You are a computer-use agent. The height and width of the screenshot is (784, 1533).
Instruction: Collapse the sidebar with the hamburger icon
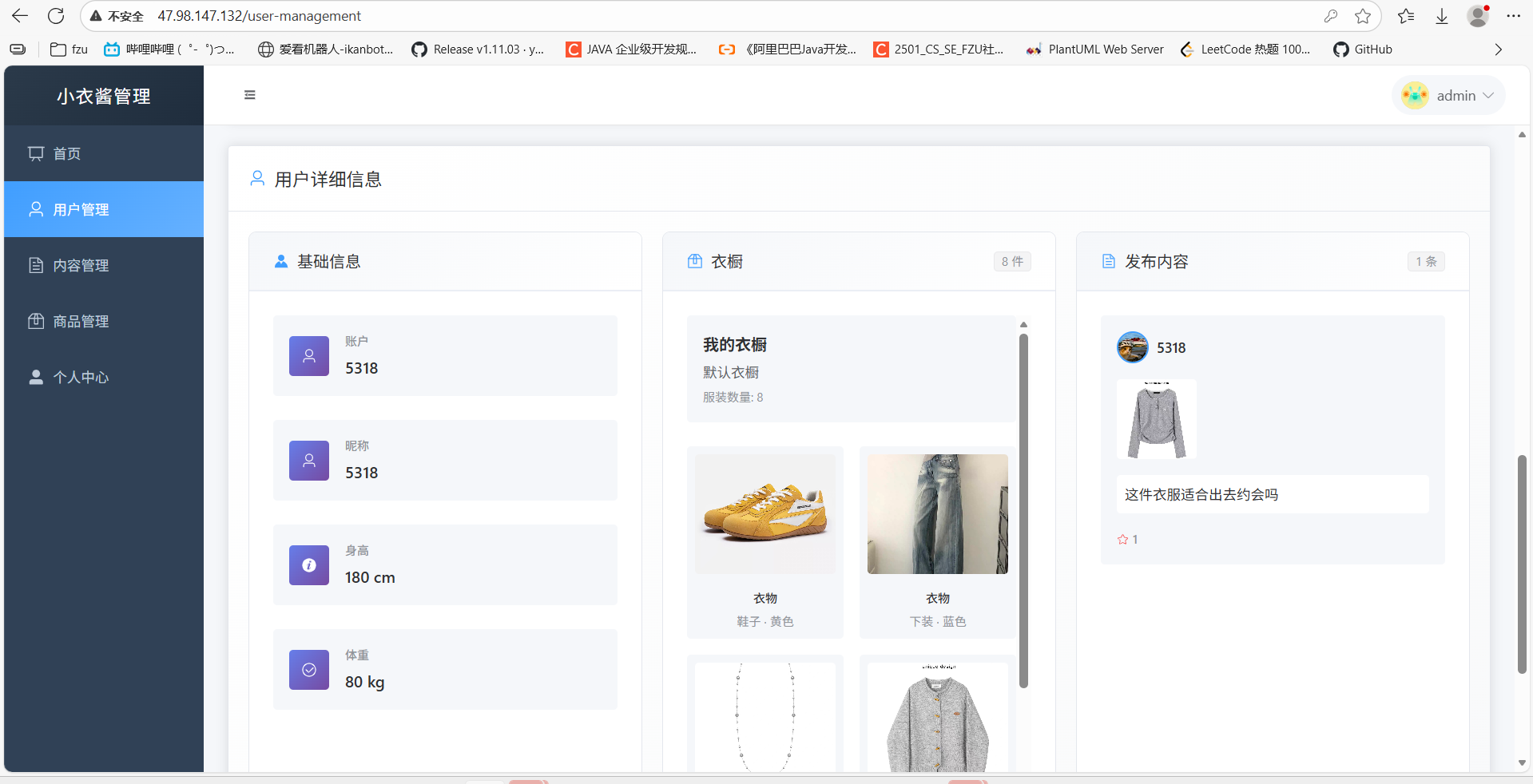250,95
